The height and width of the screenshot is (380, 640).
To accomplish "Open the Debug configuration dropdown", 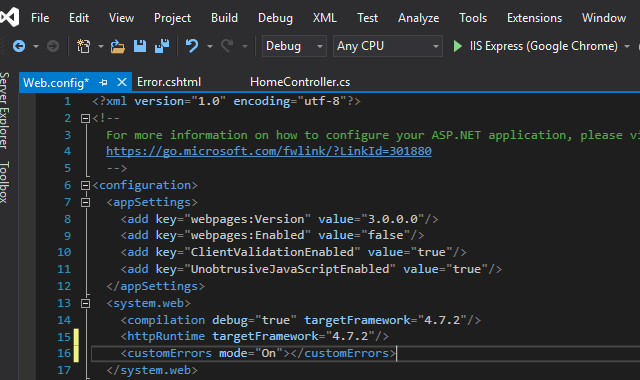I will [x=294, y=46].
